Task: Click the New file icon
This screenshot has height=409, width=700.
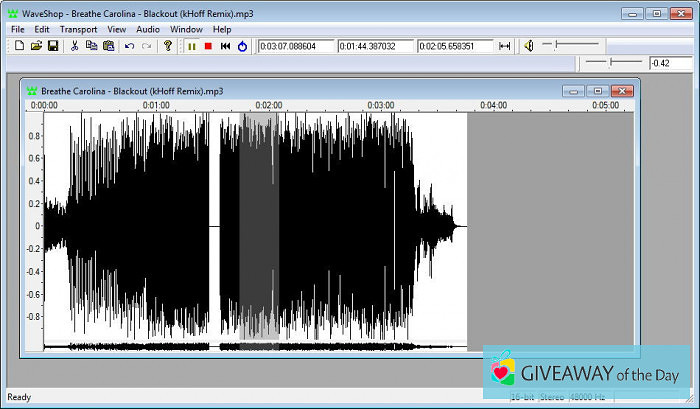Action: (20, 46)
